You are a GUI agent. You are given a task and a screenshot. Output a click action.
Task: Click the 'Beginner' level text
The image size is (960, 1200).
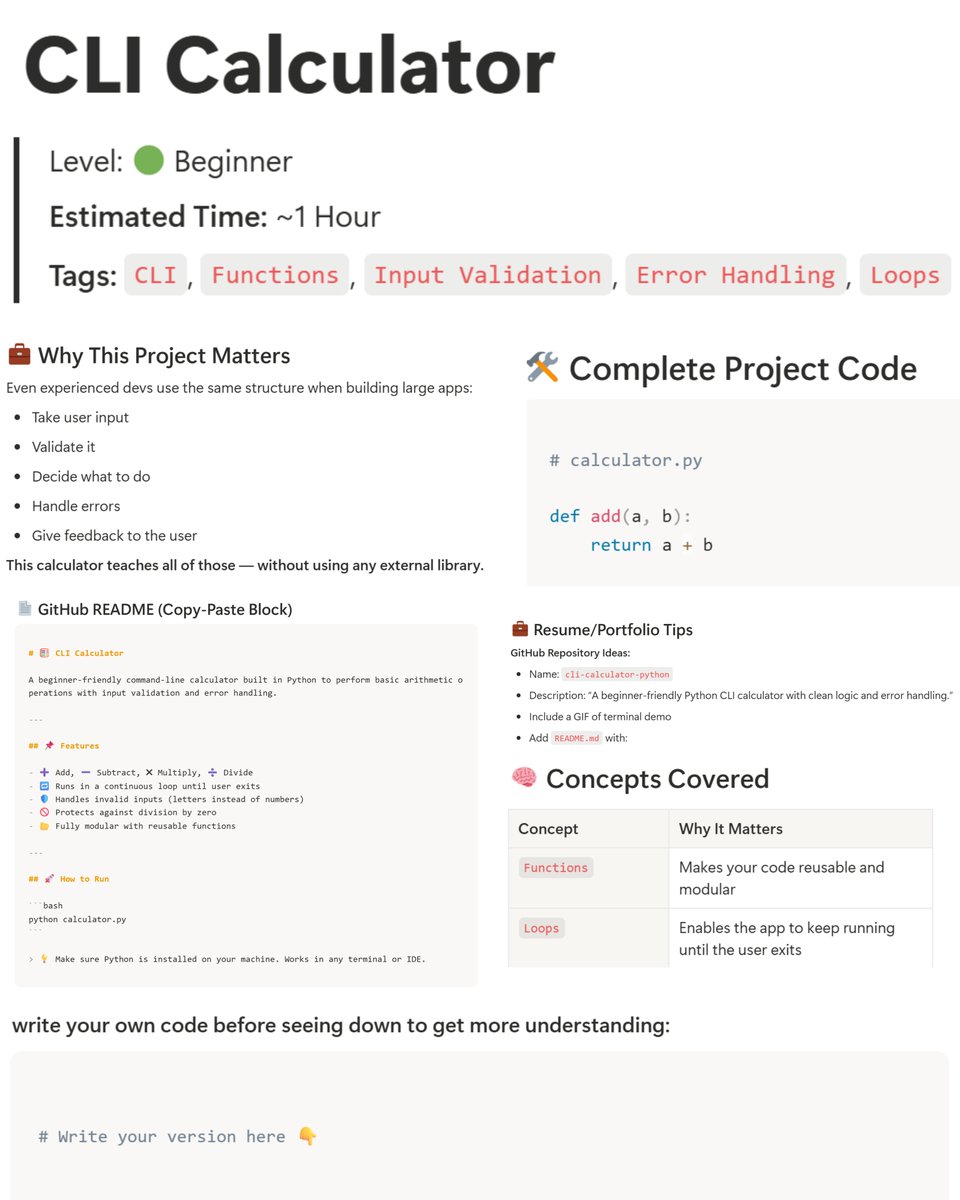coord(233,161)
